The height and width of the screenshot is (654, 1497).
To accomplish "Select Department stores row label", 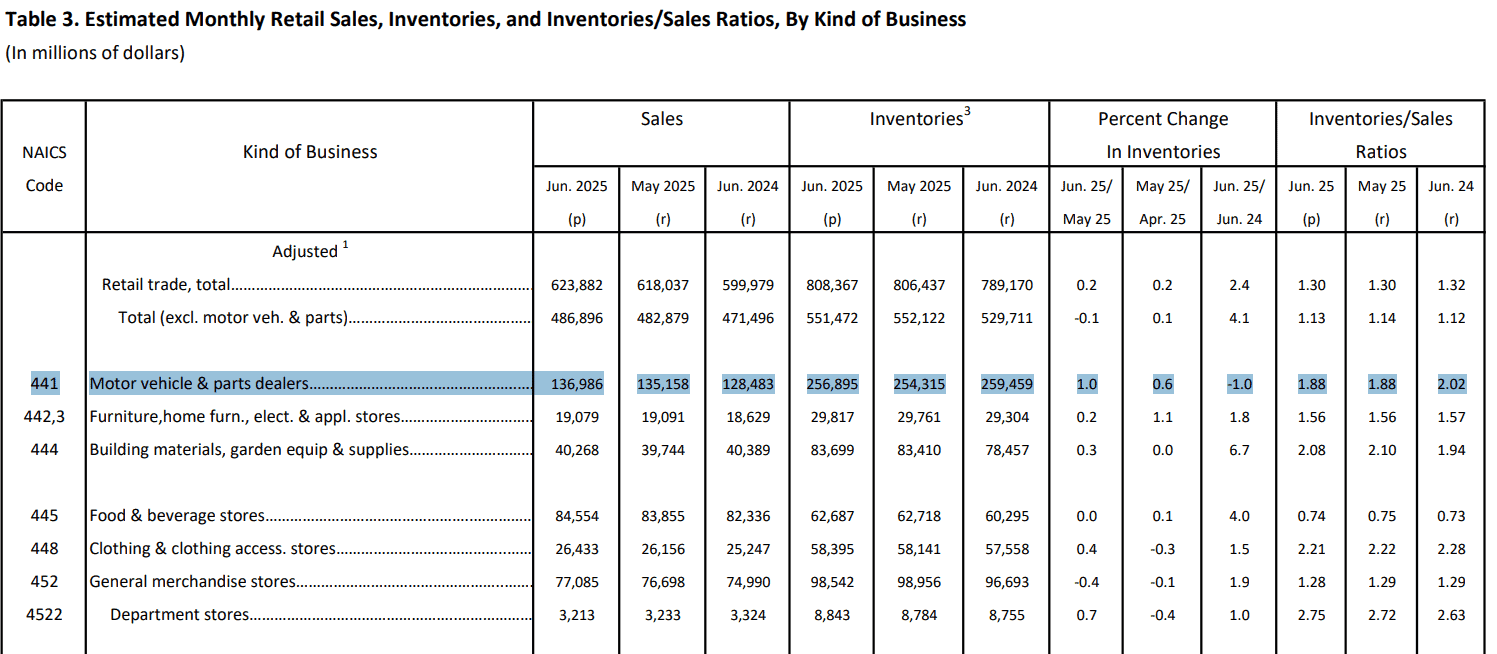I will [179, 615].
